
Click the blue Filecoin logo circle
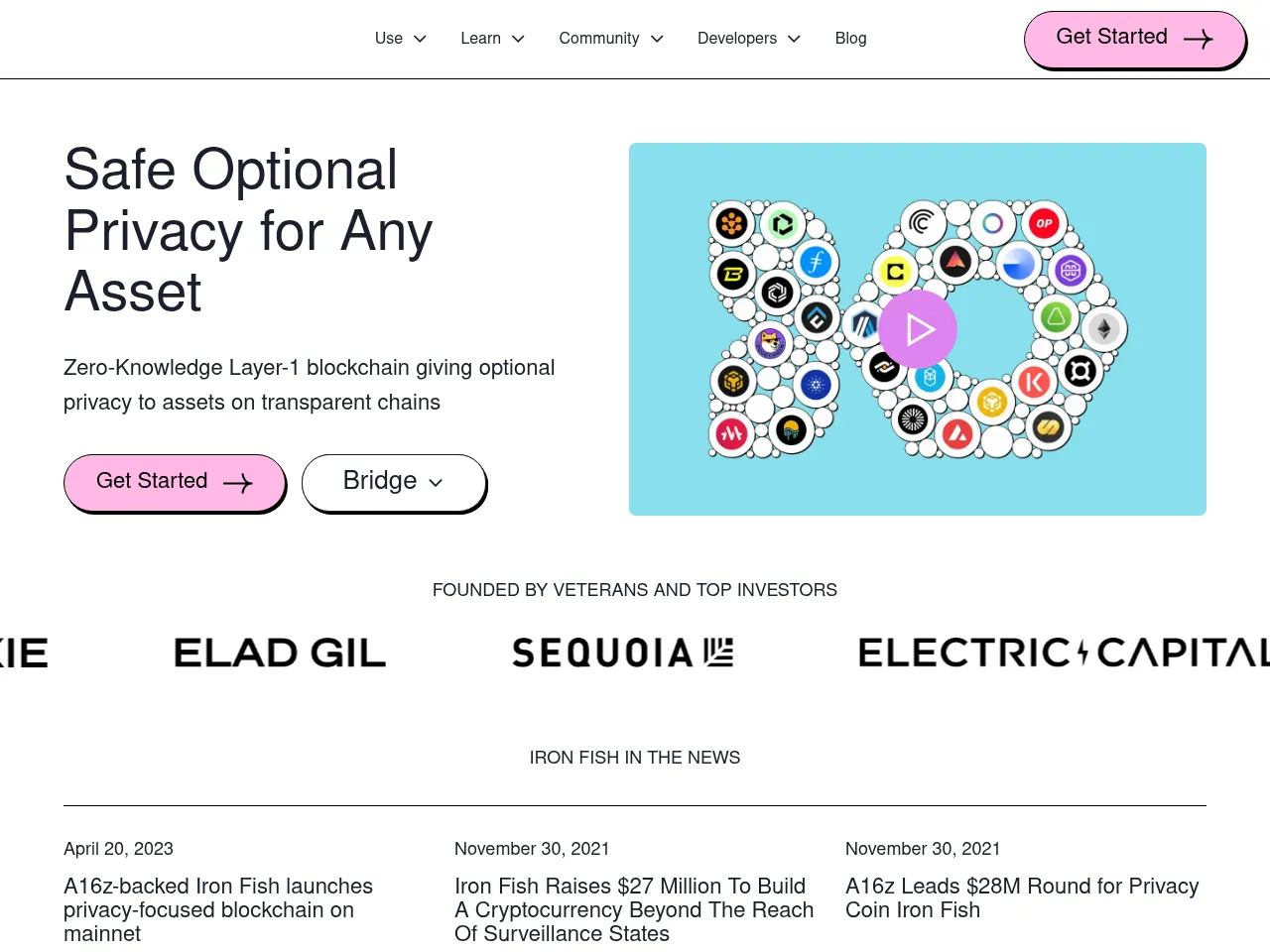pyautogui.click(x=817, y=262)
